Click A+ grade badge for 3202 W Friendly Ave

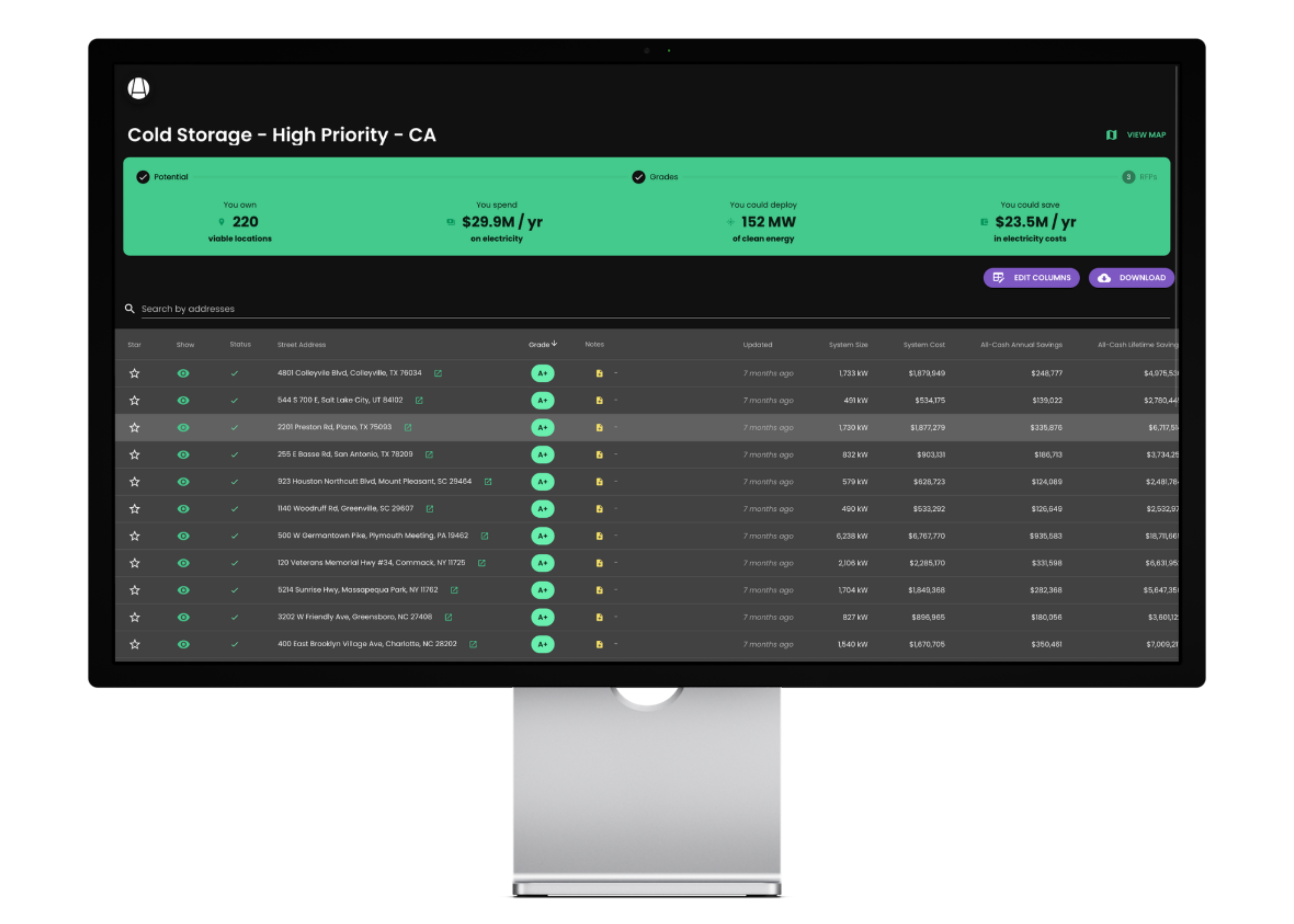[542, 617]
